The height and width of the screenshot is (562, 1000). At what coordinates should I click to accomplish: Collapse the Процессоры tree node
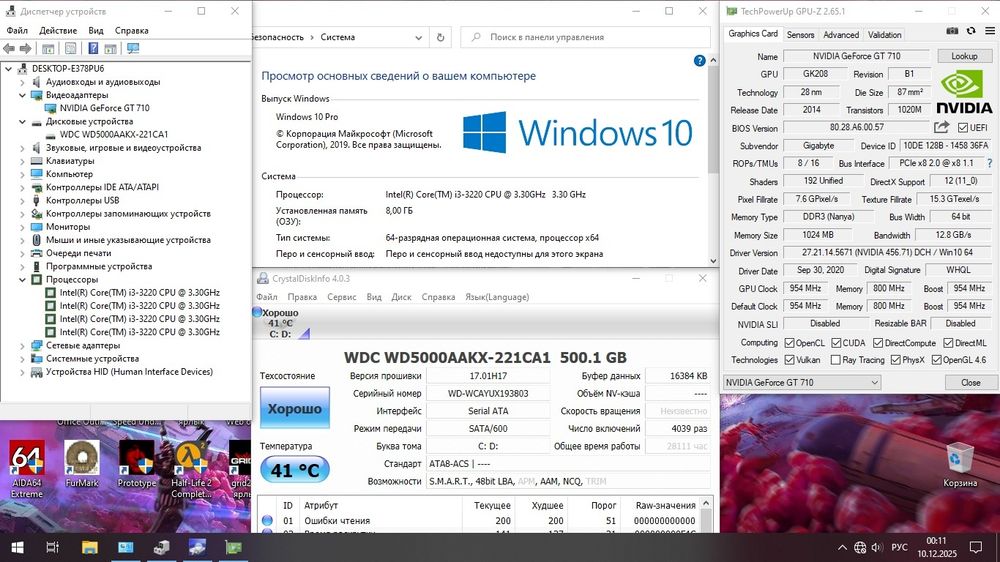pos(22,279)
